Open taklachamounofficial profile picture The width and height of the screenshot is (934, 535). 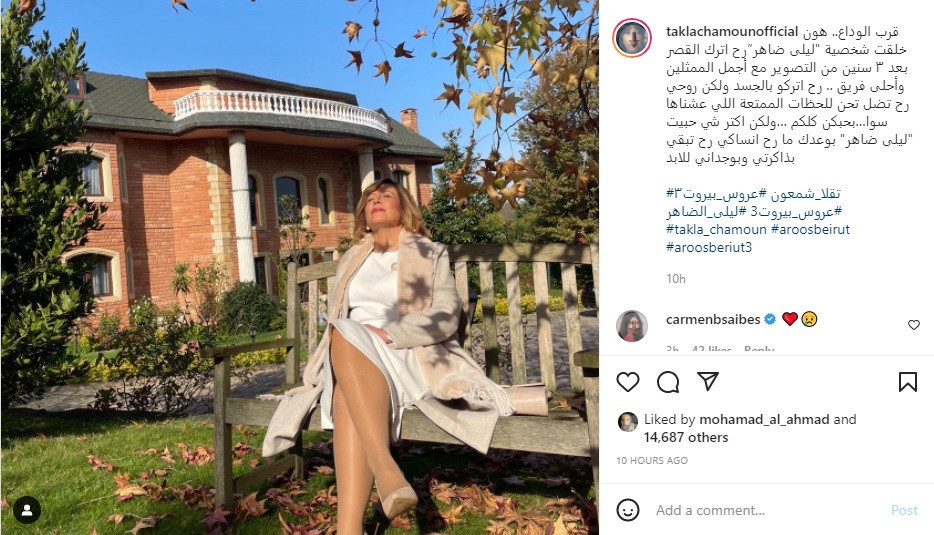tap(632, 38)
